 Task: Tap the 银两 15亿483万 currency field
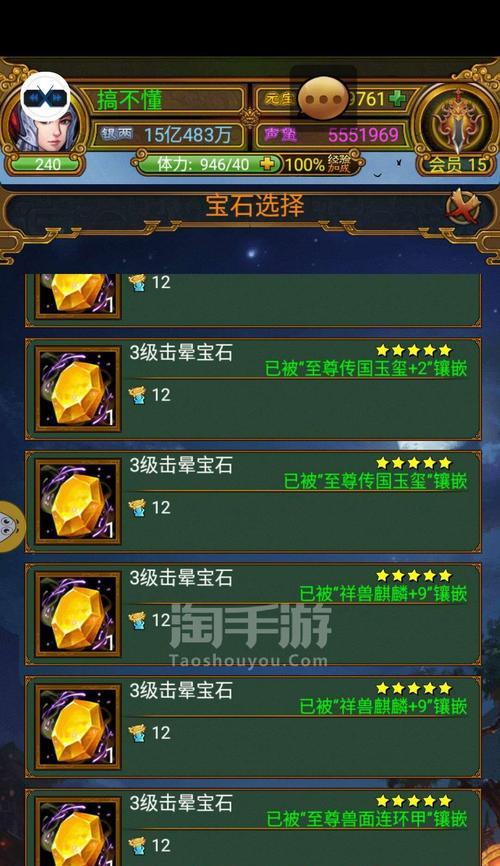click(167, 135)
